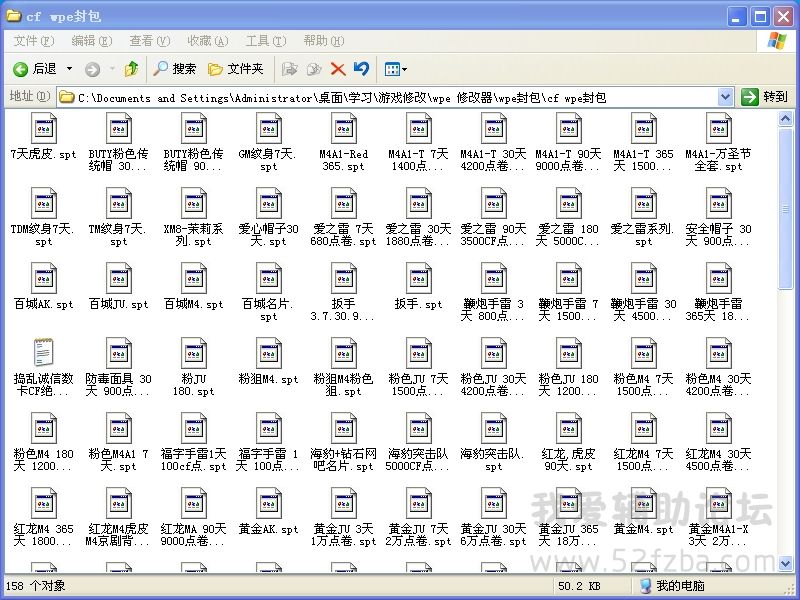Click the Back (后退) arrow icon
Viewport: 800px width, 600px height.
pos(20,69)
